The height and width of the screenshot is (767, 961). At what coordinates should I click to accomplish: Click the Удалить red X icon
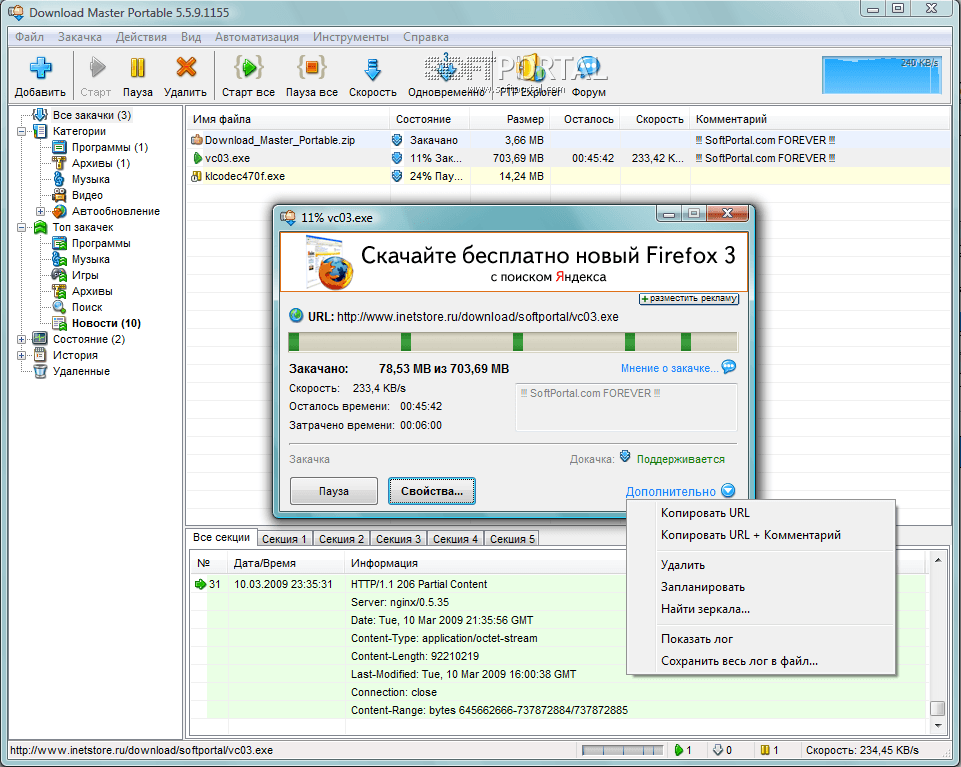(x=186, y=67)
